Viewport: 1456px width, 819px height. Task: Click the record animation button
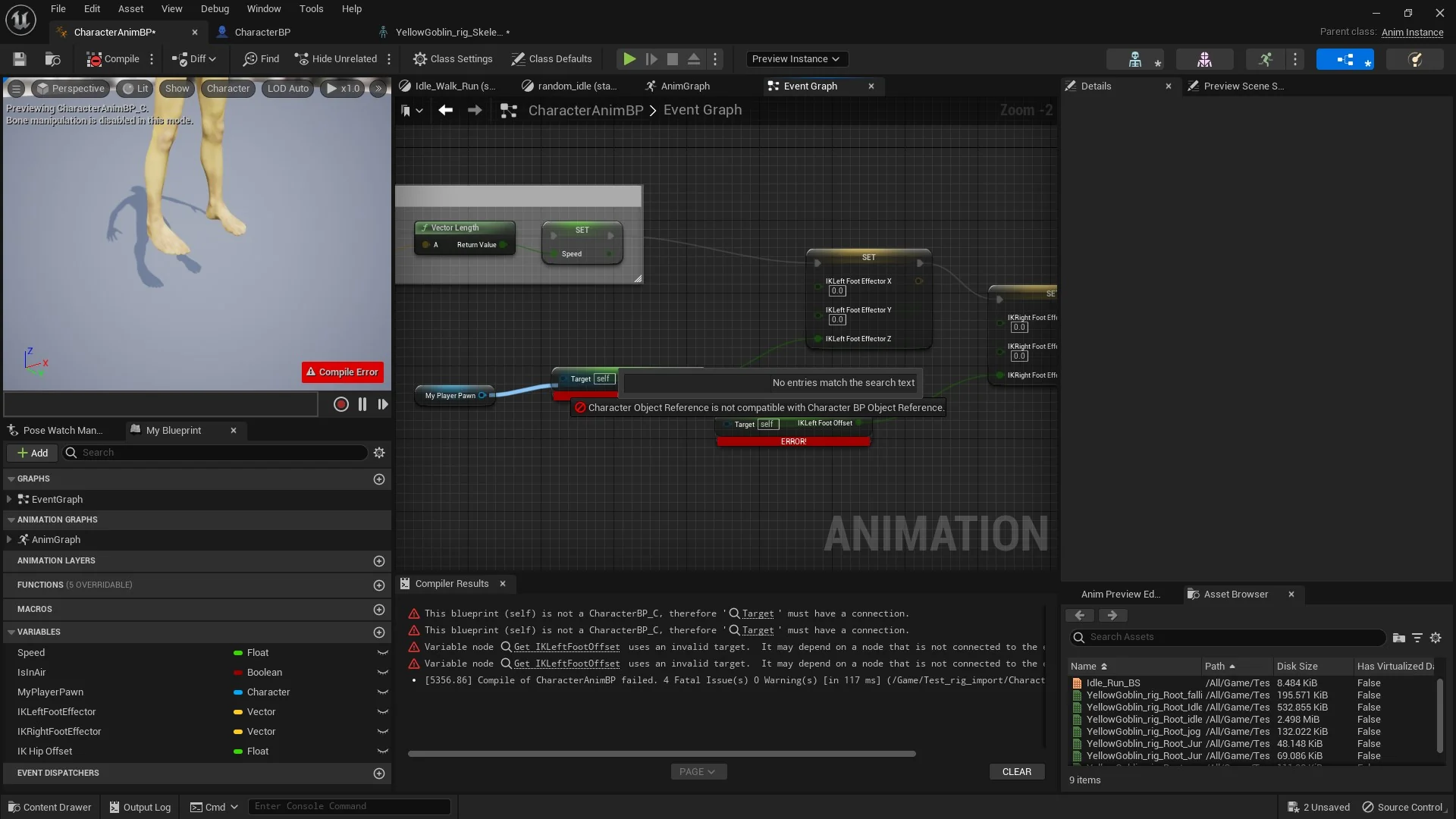[x=341, y=405]
